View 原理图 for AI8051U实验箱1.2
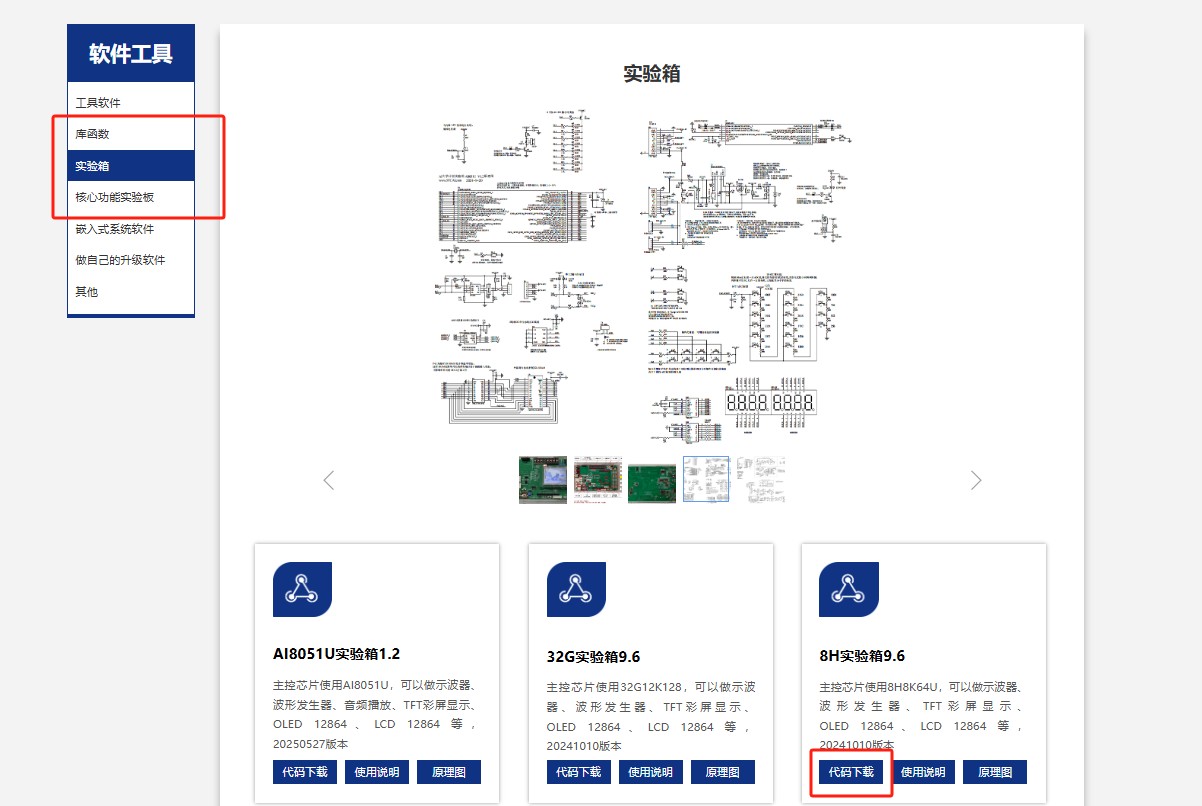The width and height of the screenshot is (1202, 806). pyautogui.click(x=449, y=772)
